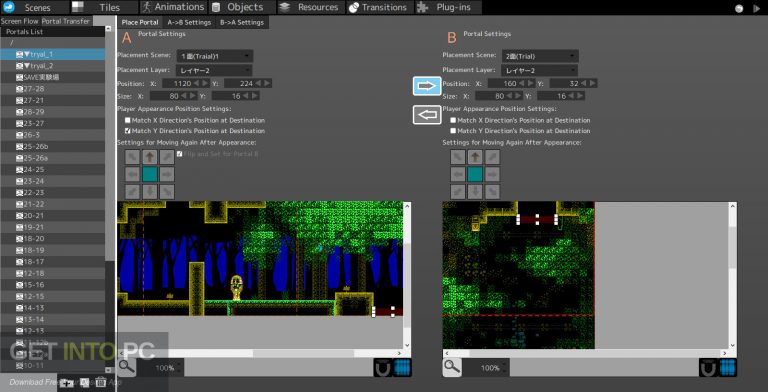Open the Animations tab
Viewport: 768px width, 392px height.
click(x=173, y=7)
